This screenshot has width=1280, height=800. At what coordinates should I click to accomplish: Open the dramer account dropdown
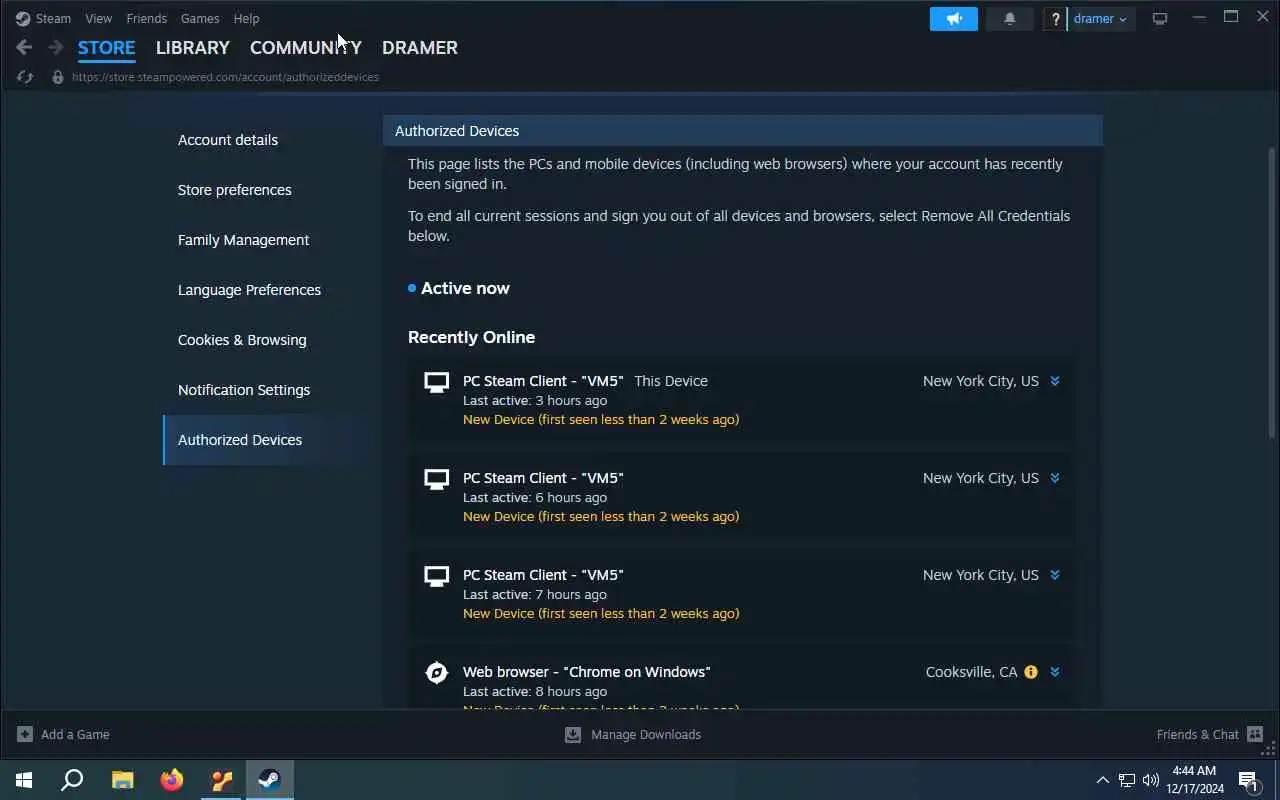pos(1101,19)
